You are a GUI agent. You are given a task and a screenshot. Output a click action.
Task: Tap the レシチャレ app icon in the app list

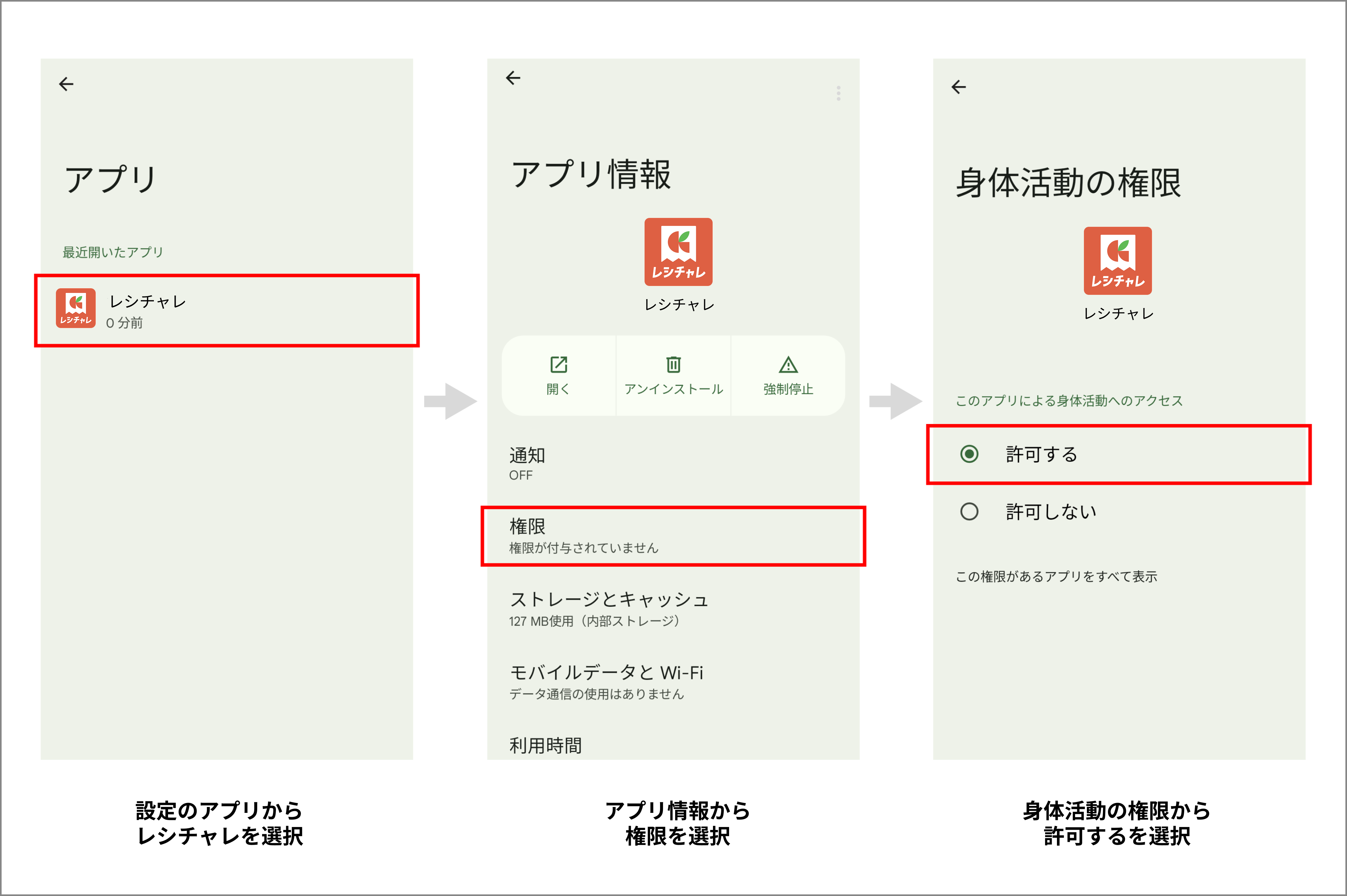click(75, 309)
